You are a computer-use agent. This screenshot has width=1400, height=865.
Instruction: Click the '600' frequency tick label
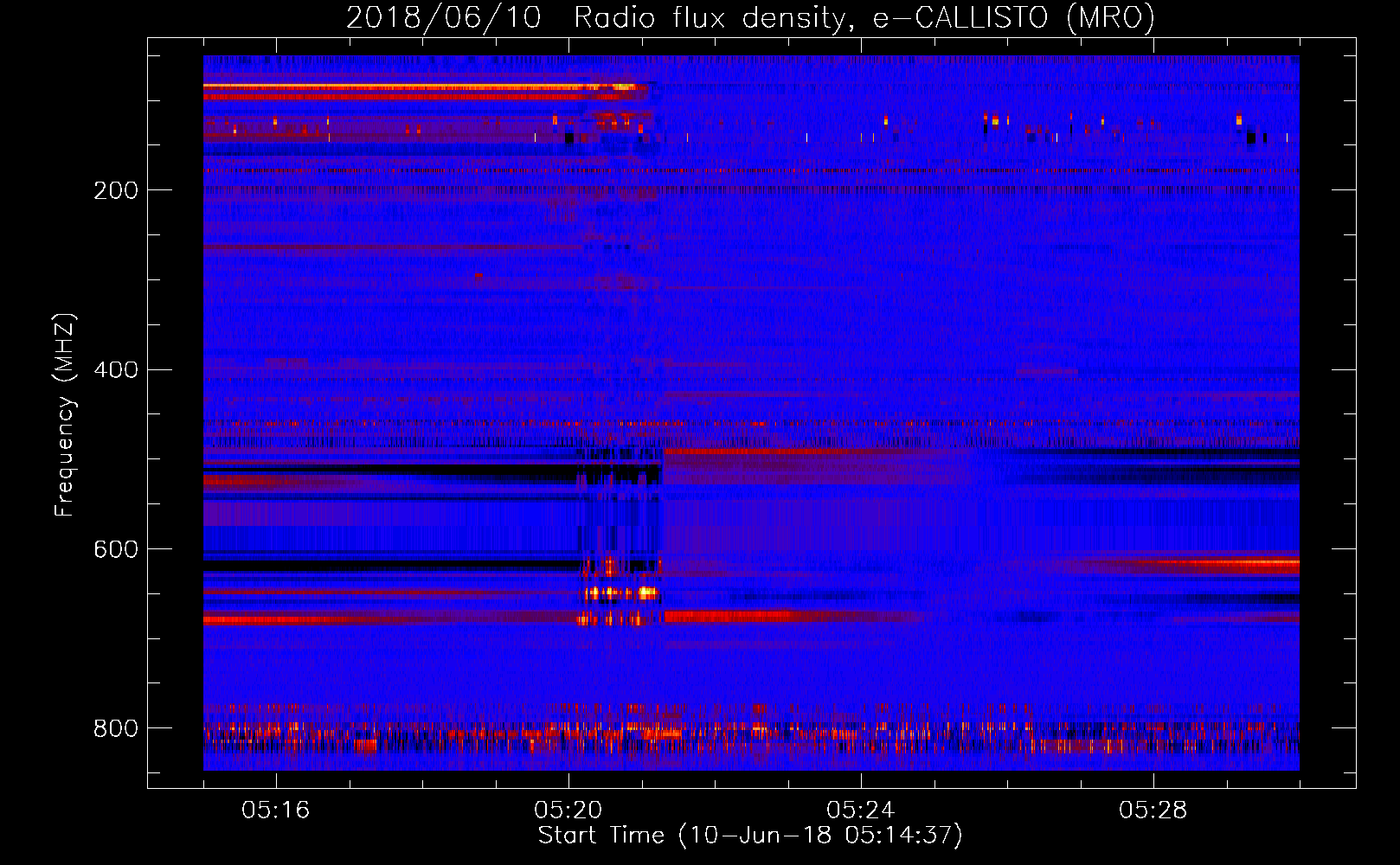click(116, 550)
